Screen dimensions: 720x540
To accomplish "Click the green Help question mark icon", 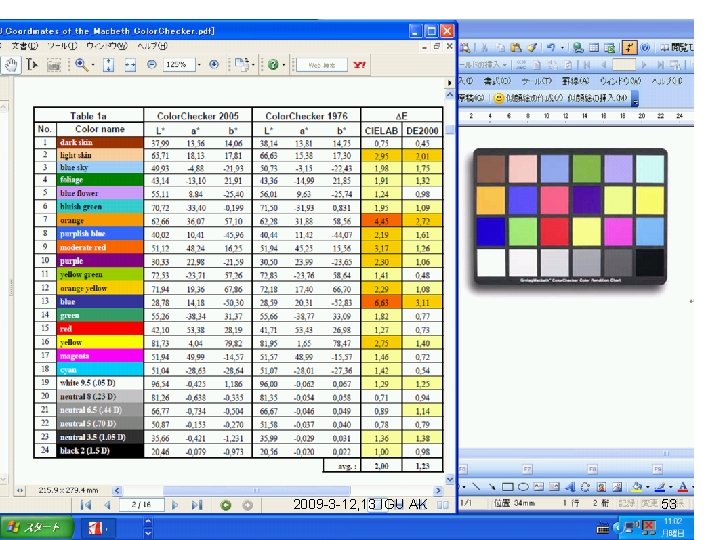I will (x=273, y=65).
